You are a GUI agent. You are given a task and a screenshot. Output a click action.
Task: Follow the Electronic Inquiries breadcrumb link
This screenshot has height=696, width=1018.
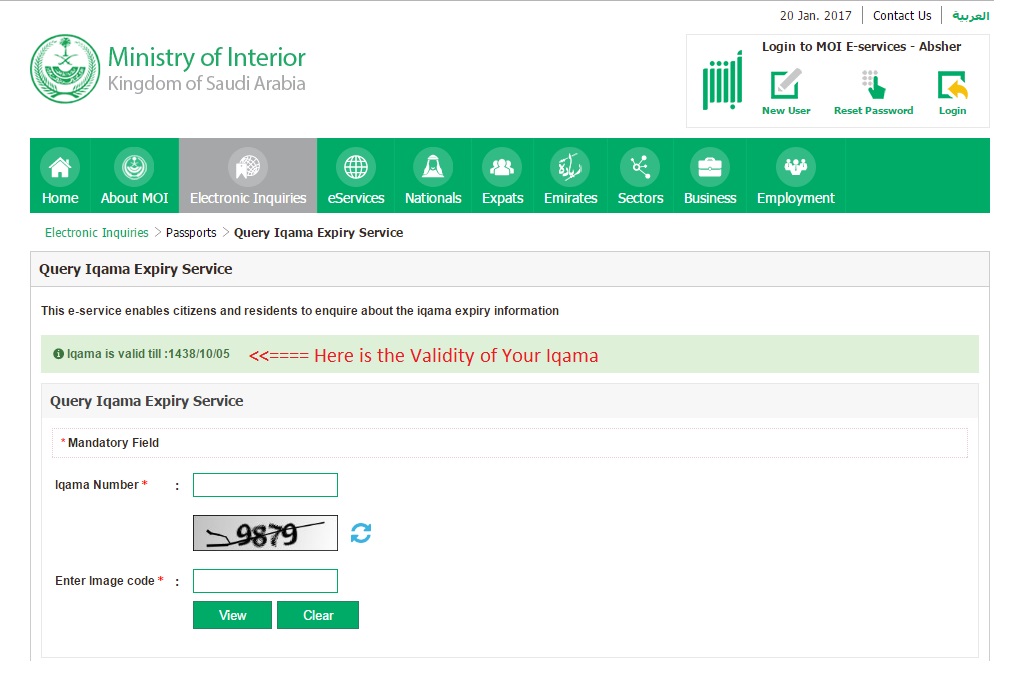(97, 232)
